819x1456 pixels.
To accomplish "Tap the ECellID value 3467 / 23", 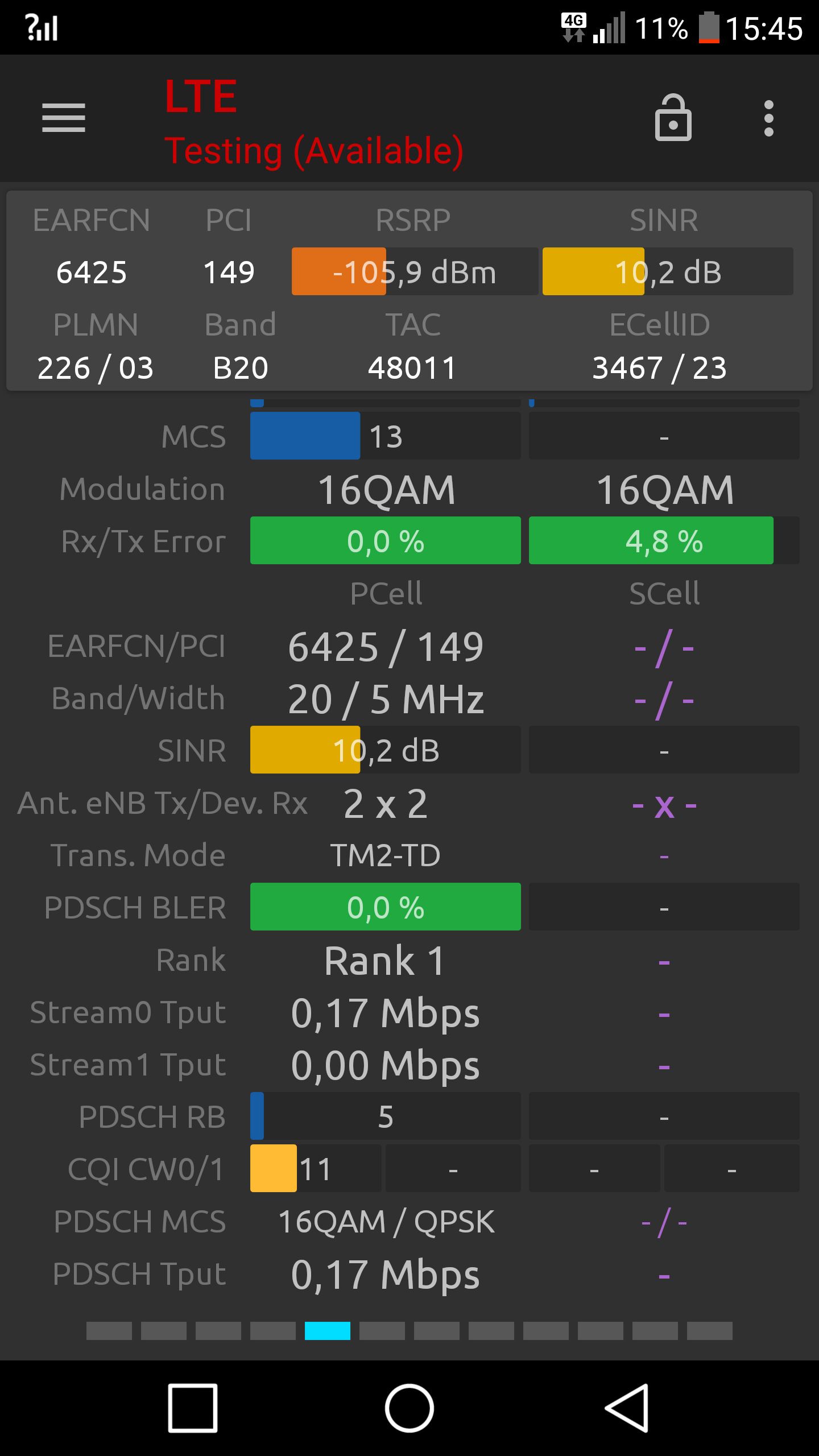I will click(660, 367).
